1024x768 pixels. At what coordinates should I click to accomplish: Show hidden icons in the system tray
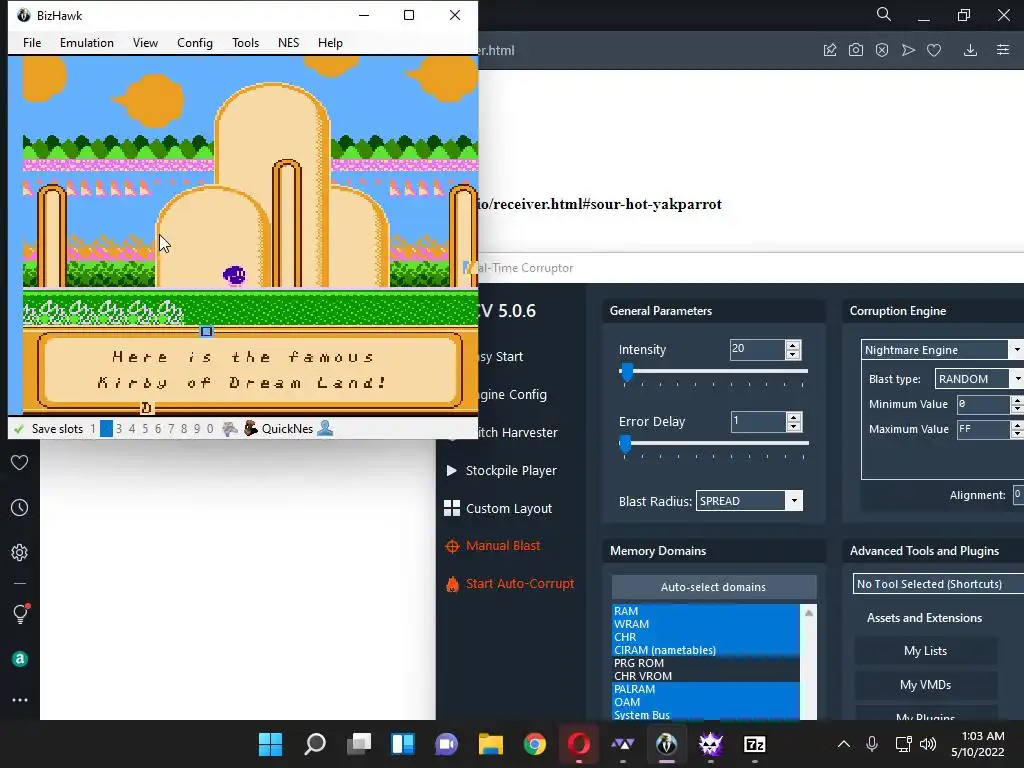click(844, 744)
